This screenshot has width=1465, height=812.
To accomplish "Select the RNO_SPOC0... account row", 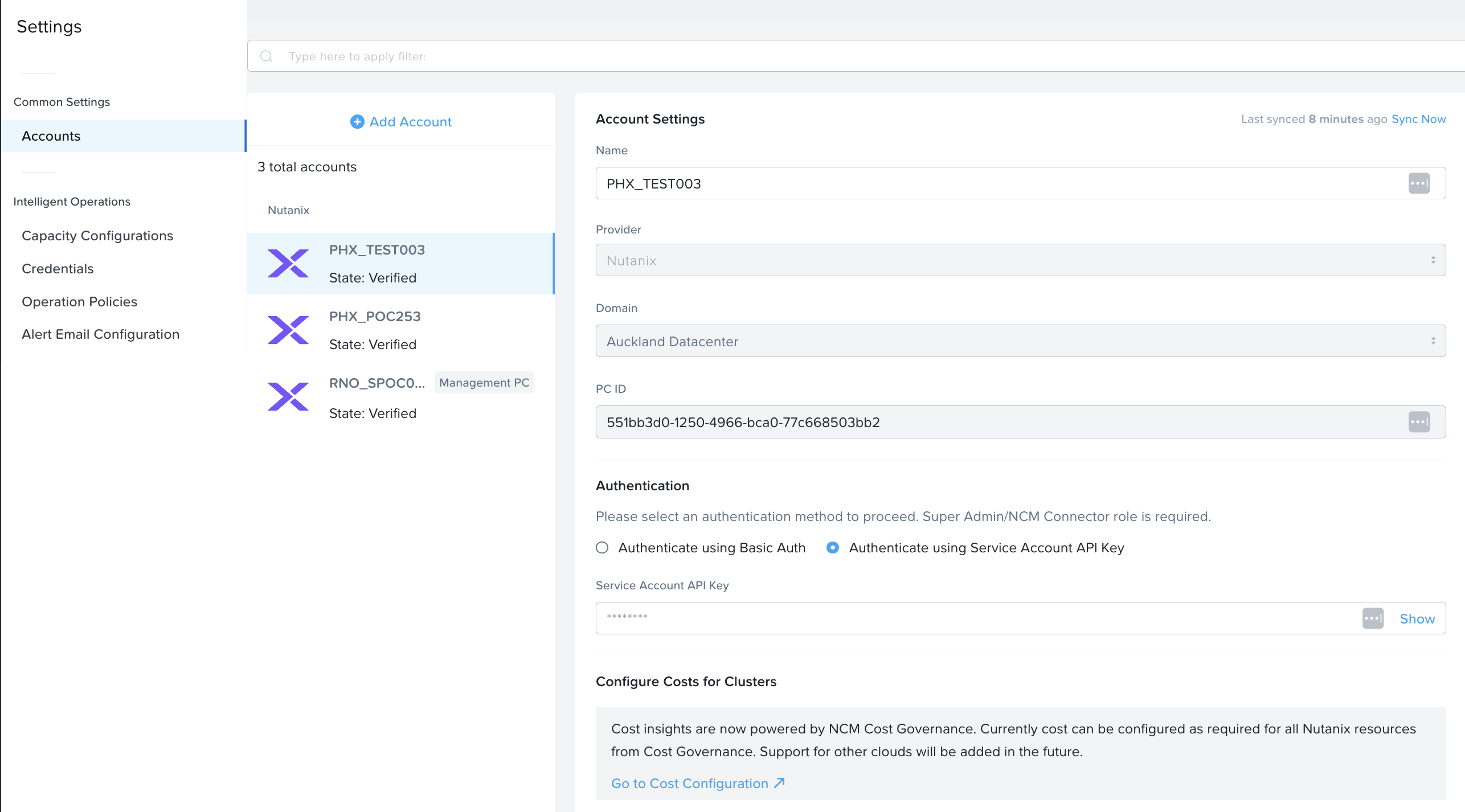I will 400,397.
